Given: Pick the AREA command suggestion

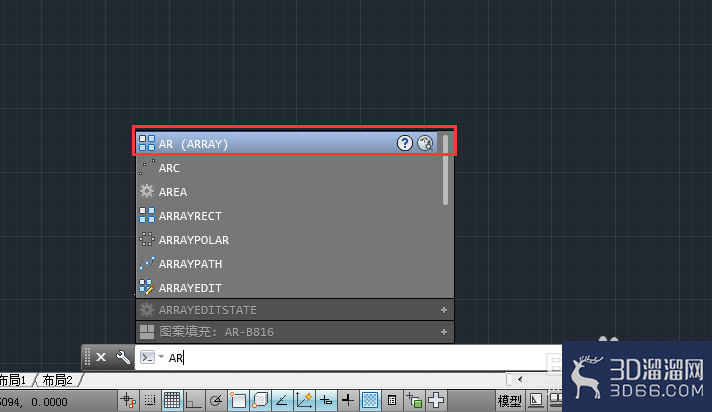Looking at the screenshot, I should click(x=287, y=192).
